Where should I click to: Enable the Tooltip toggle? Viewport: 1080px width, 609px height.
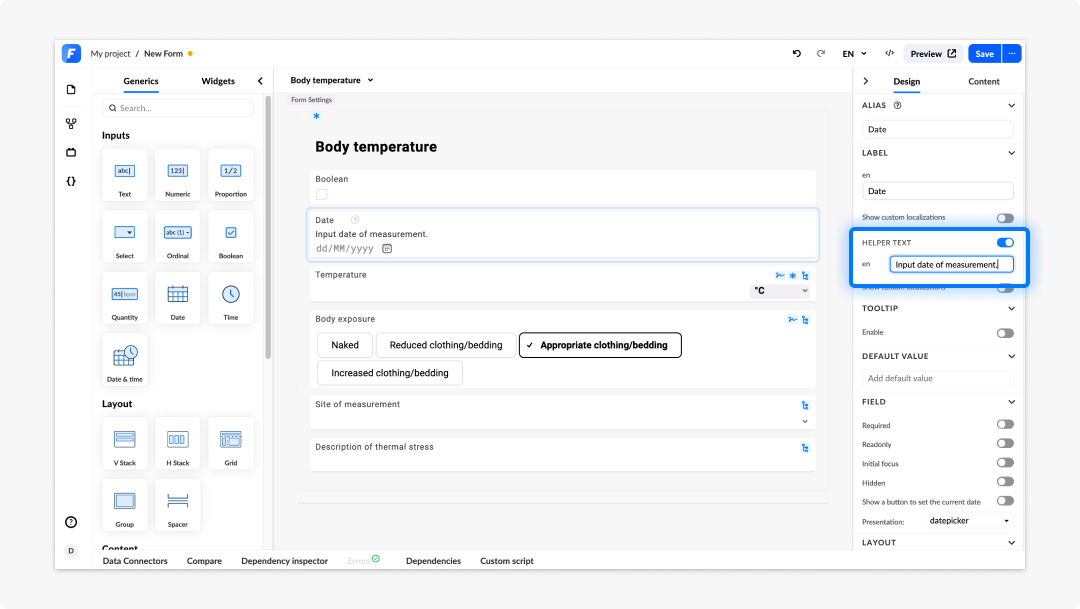coord(1005,333)
